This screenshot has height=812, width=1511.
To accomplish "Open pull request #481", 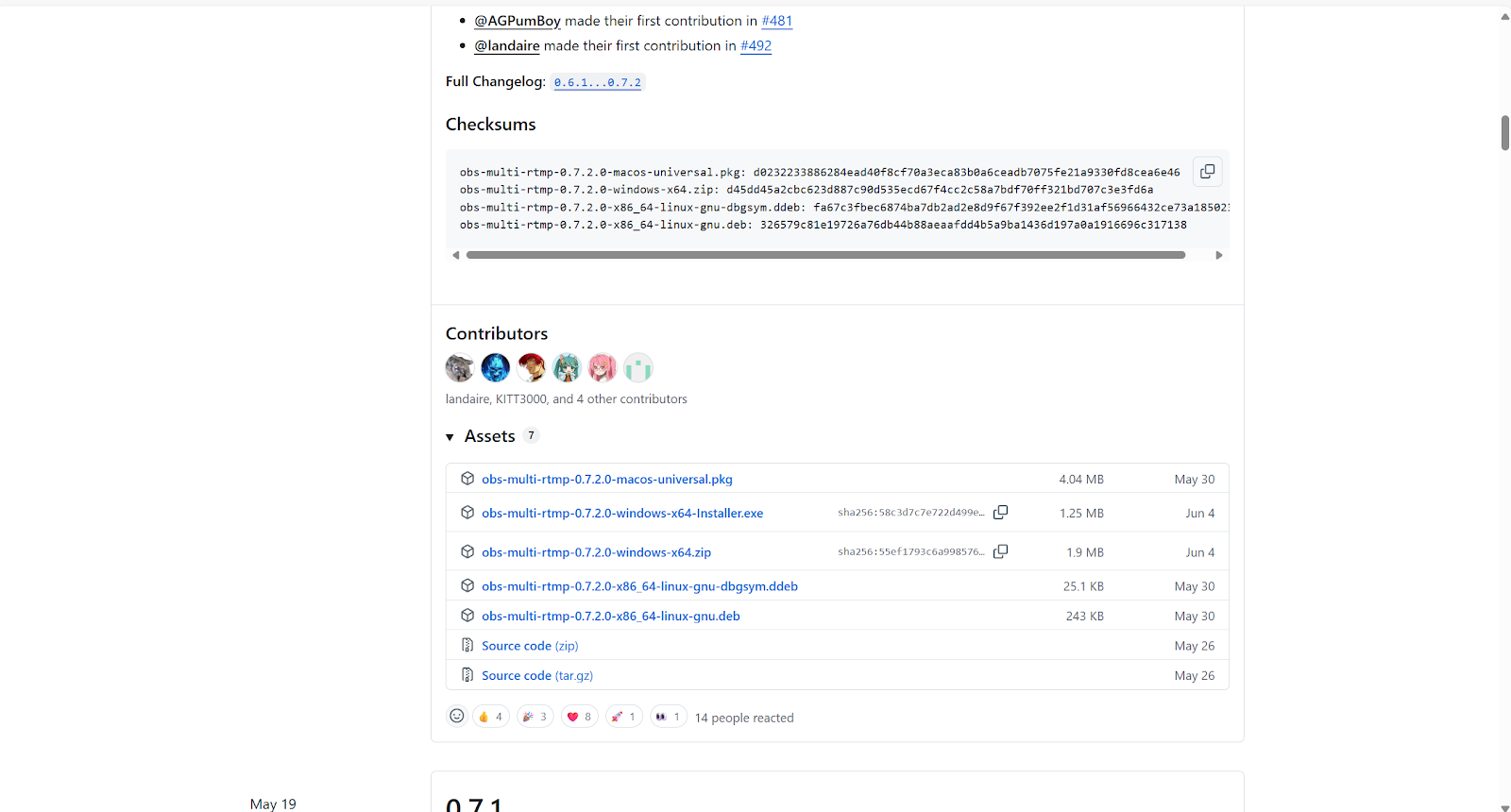I will (x=776, y=21).
